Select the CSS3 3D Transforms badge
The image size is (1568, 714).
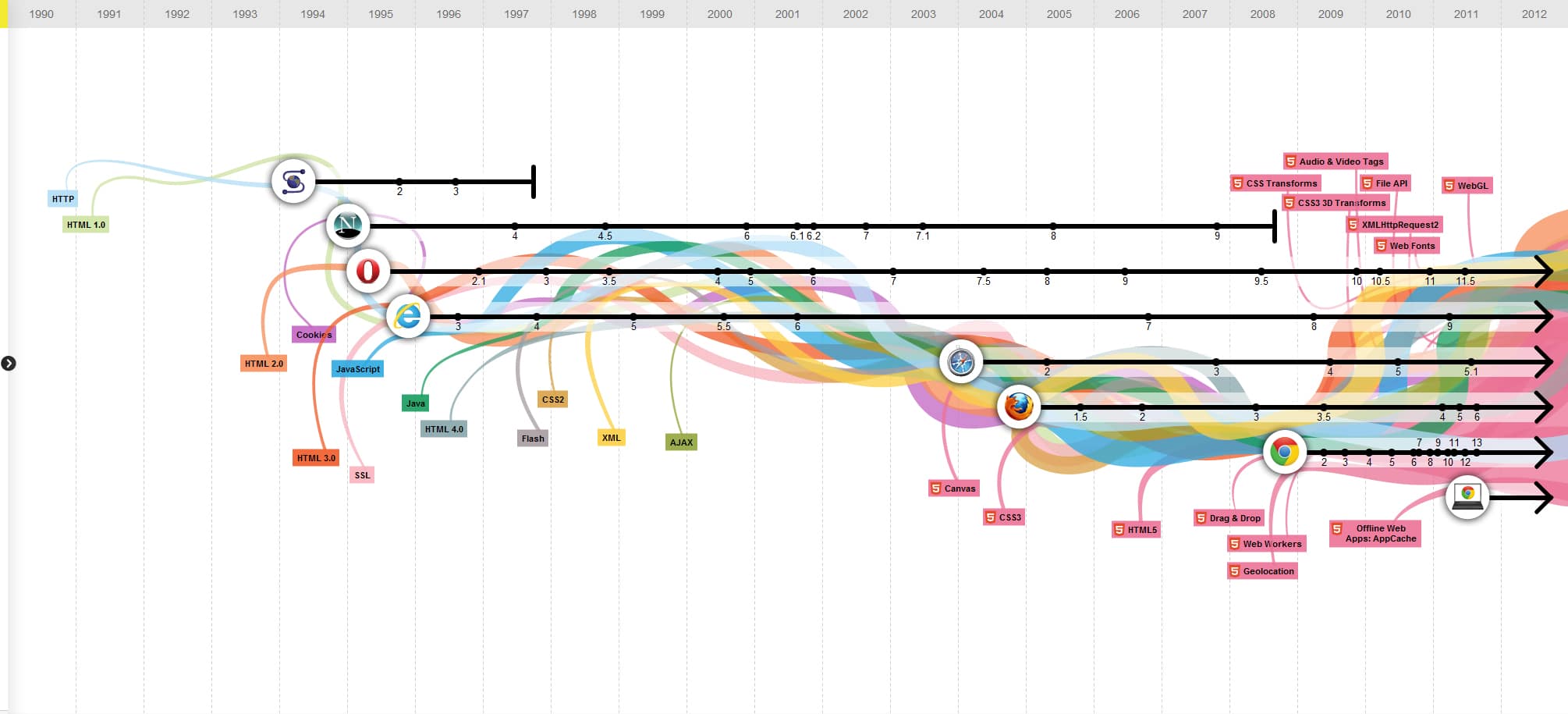click(1335, 202)
